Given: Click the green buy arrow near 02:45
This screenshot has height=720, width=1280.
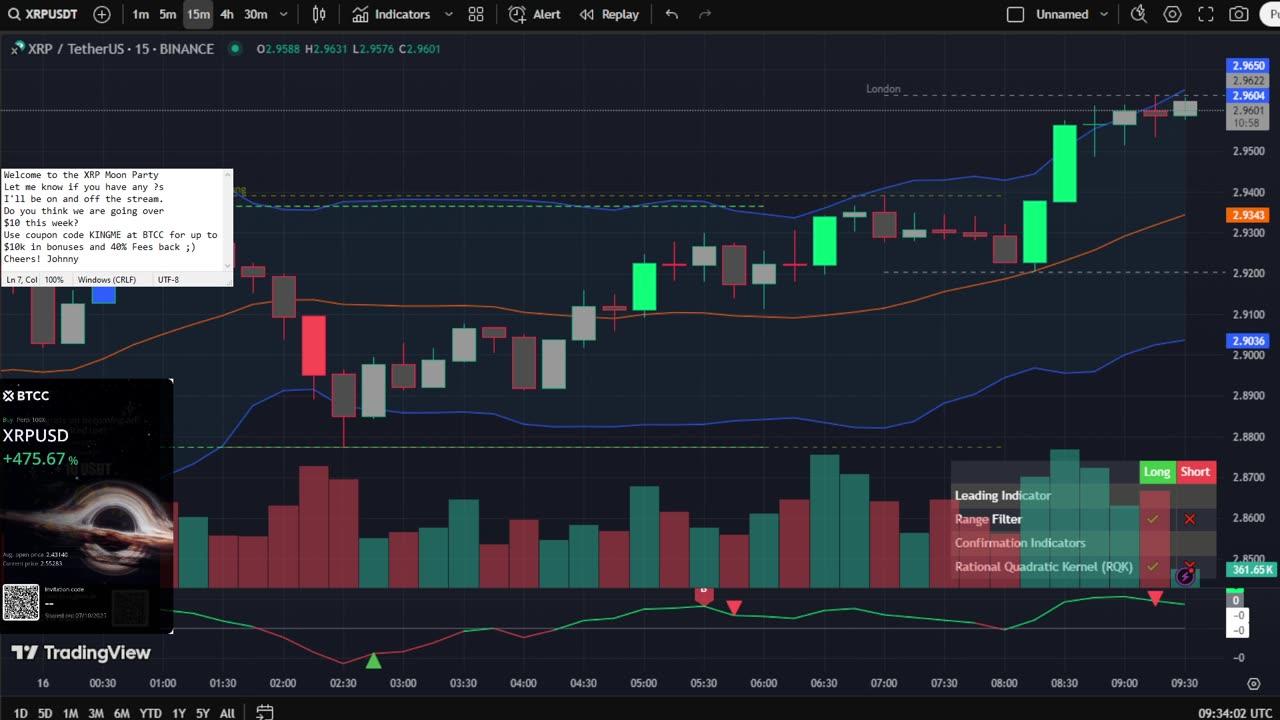Looking at the screenshot, I should click(x=374, y=660).
